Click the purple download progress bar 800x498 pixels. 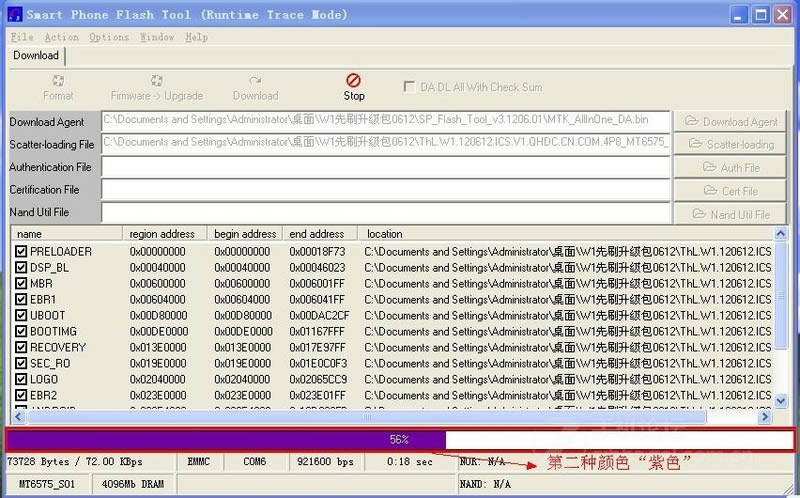pos(225,439)
